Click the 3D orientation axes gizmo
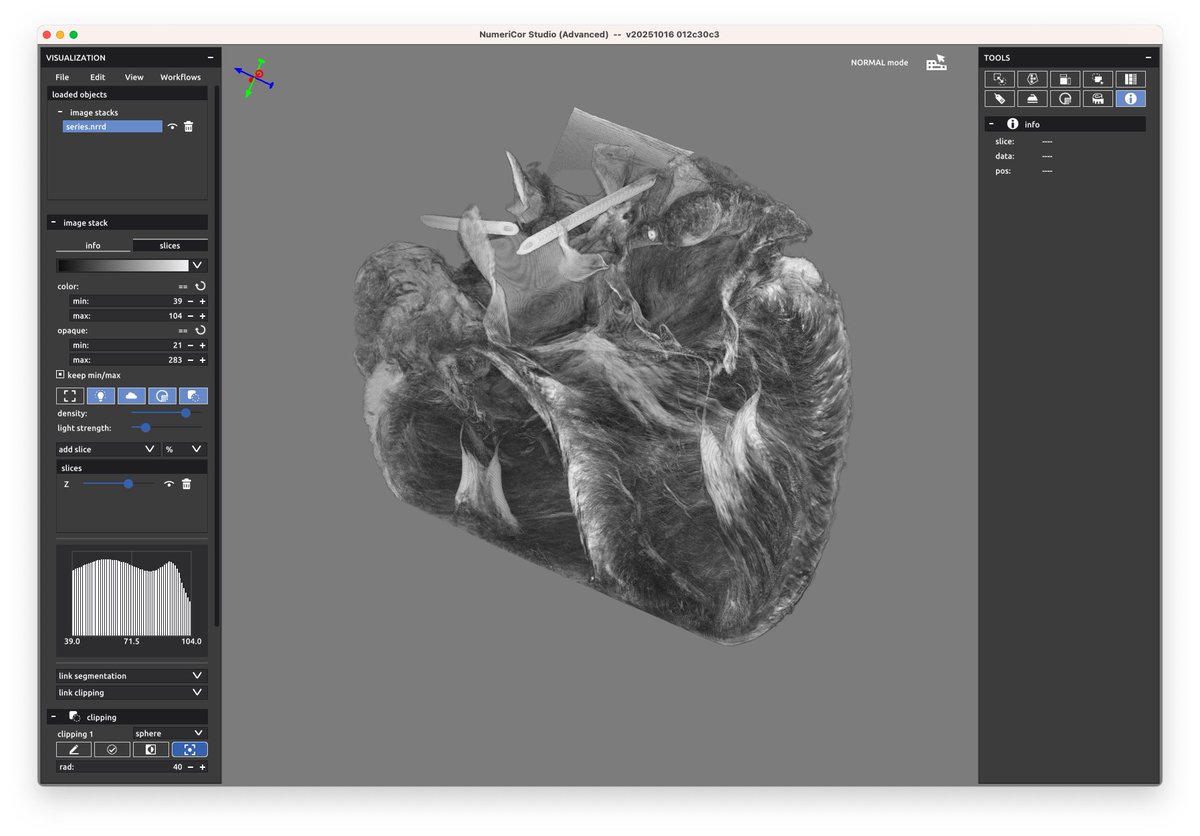The height and width of the screenshot is (836, 1200). coord(255,77)
